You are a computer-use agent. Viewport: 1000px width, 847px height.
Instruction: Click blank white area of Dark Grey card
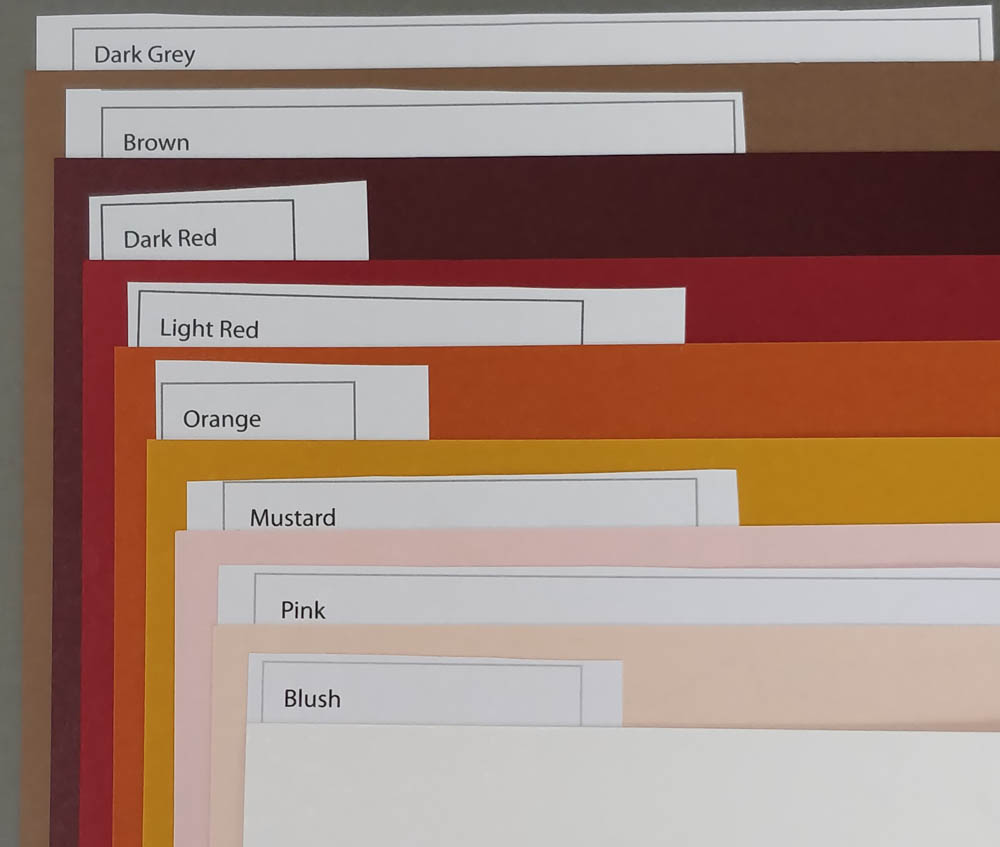600,45
